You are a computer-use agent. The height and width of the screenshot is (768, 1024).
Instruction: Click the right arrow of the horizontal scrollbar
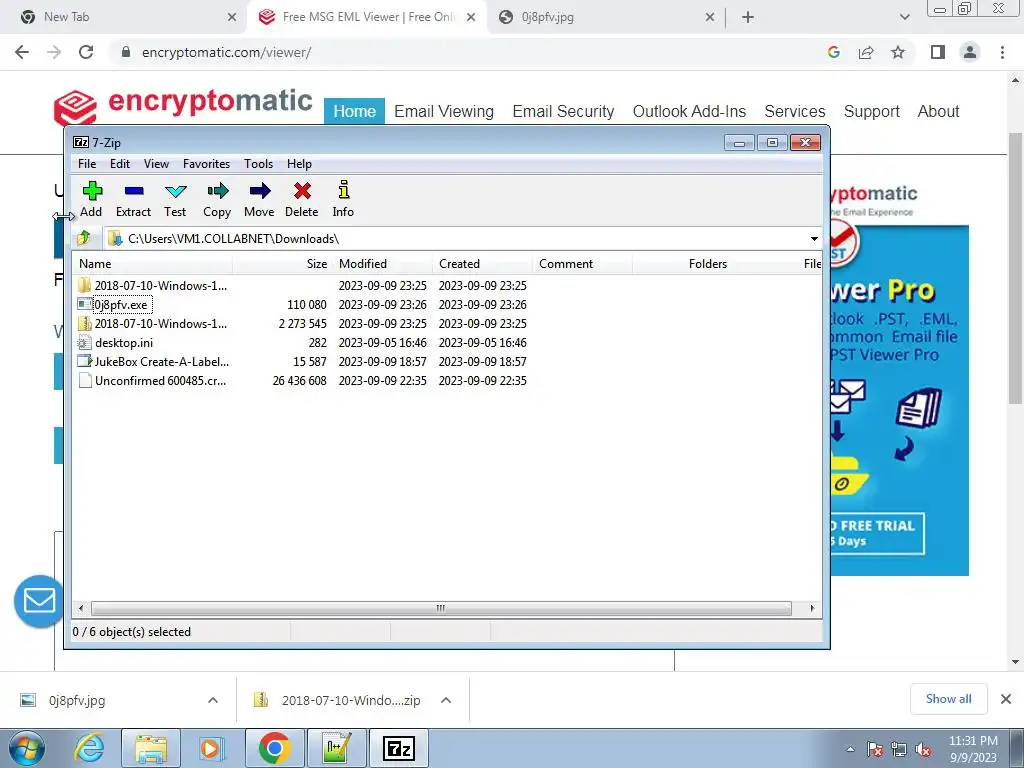[x=812, y=608]
